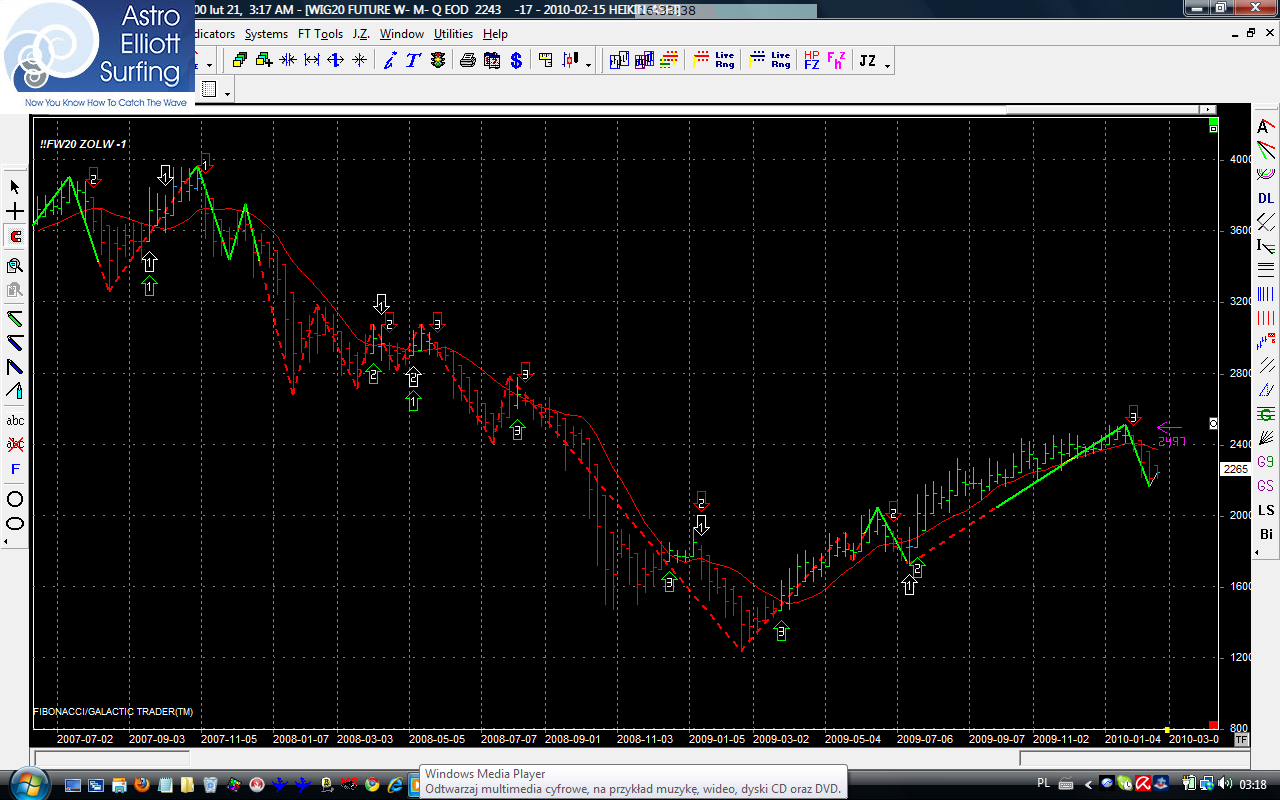Screen dimensions: 1280x800
Task: Choose the abc text label tool
Action: coord(15,420)
